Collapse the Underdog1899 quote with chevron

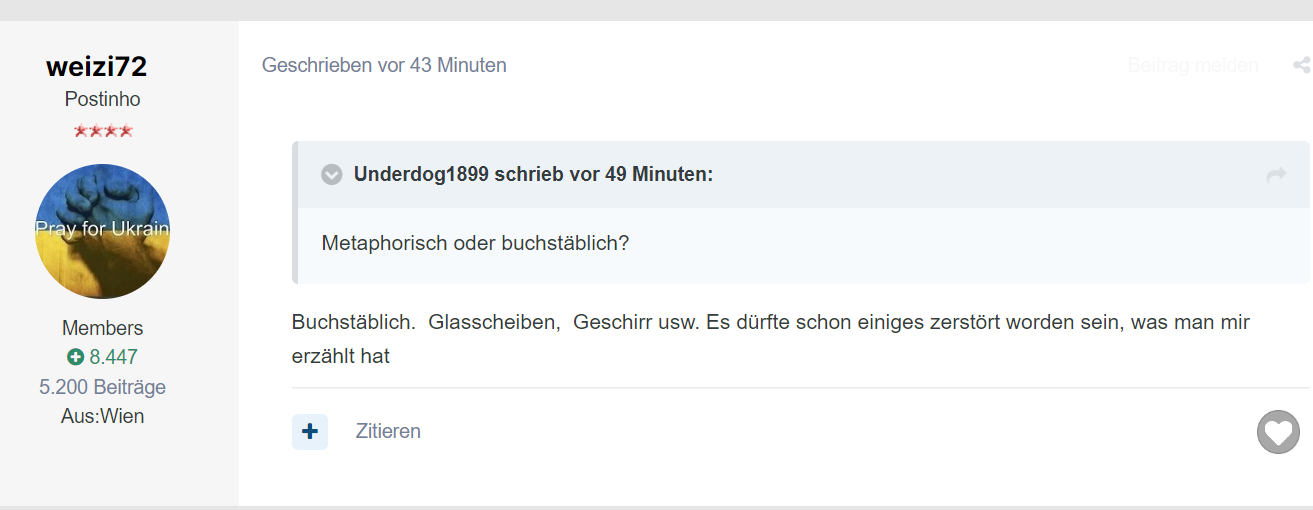pos(332,175)
